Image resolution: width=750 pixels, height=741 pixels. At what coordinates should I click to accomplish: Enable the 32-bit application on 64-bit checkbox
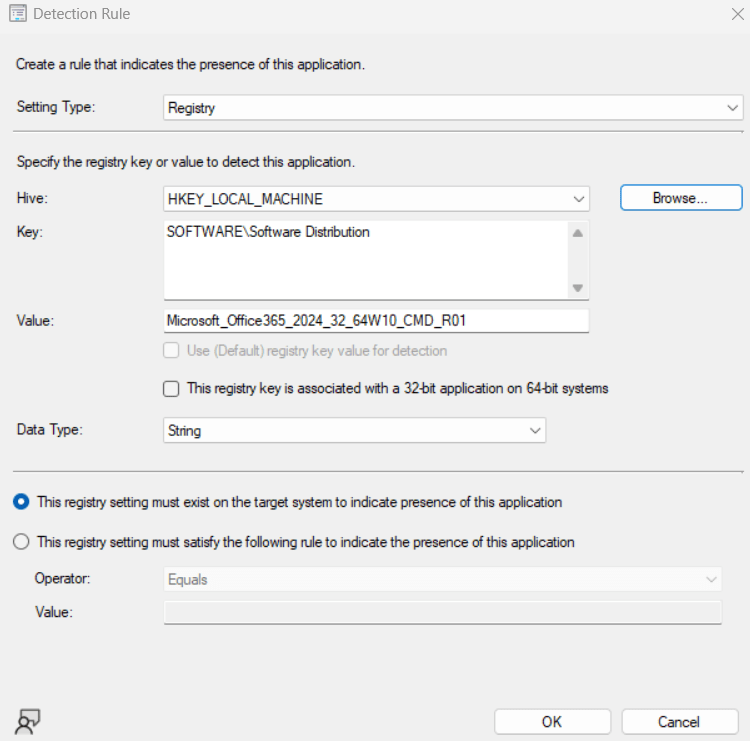[171, 389]
